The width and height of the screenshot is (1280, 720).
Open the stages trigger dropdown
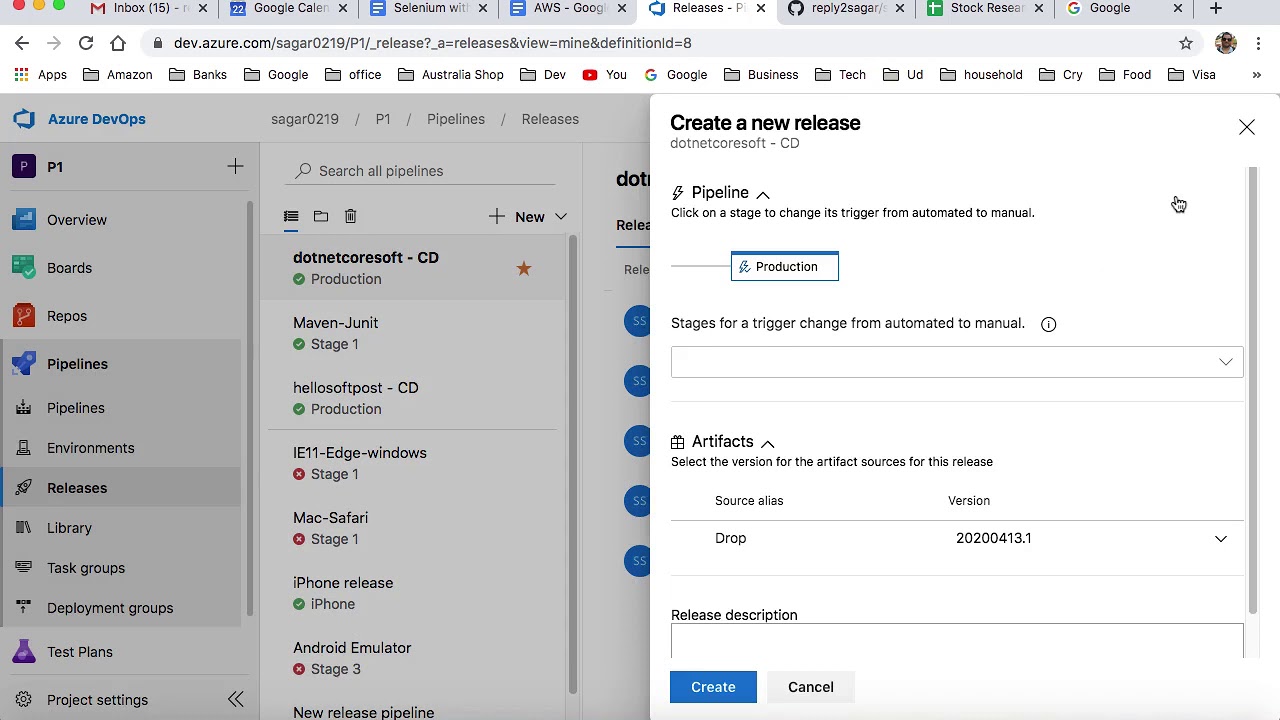click(x=957, y=362)
